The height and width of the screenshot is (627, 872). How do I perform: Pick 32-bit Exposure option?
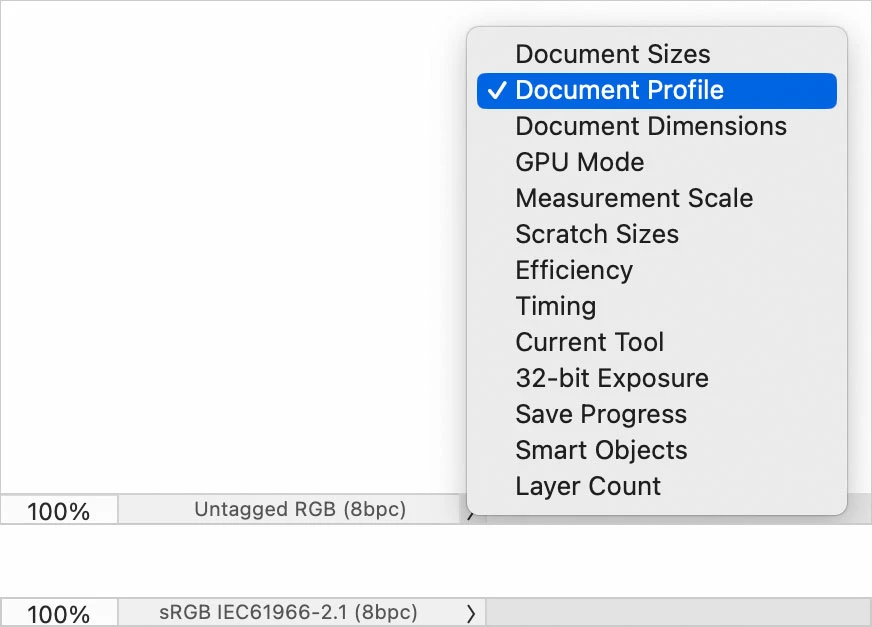tap(611, 378)
